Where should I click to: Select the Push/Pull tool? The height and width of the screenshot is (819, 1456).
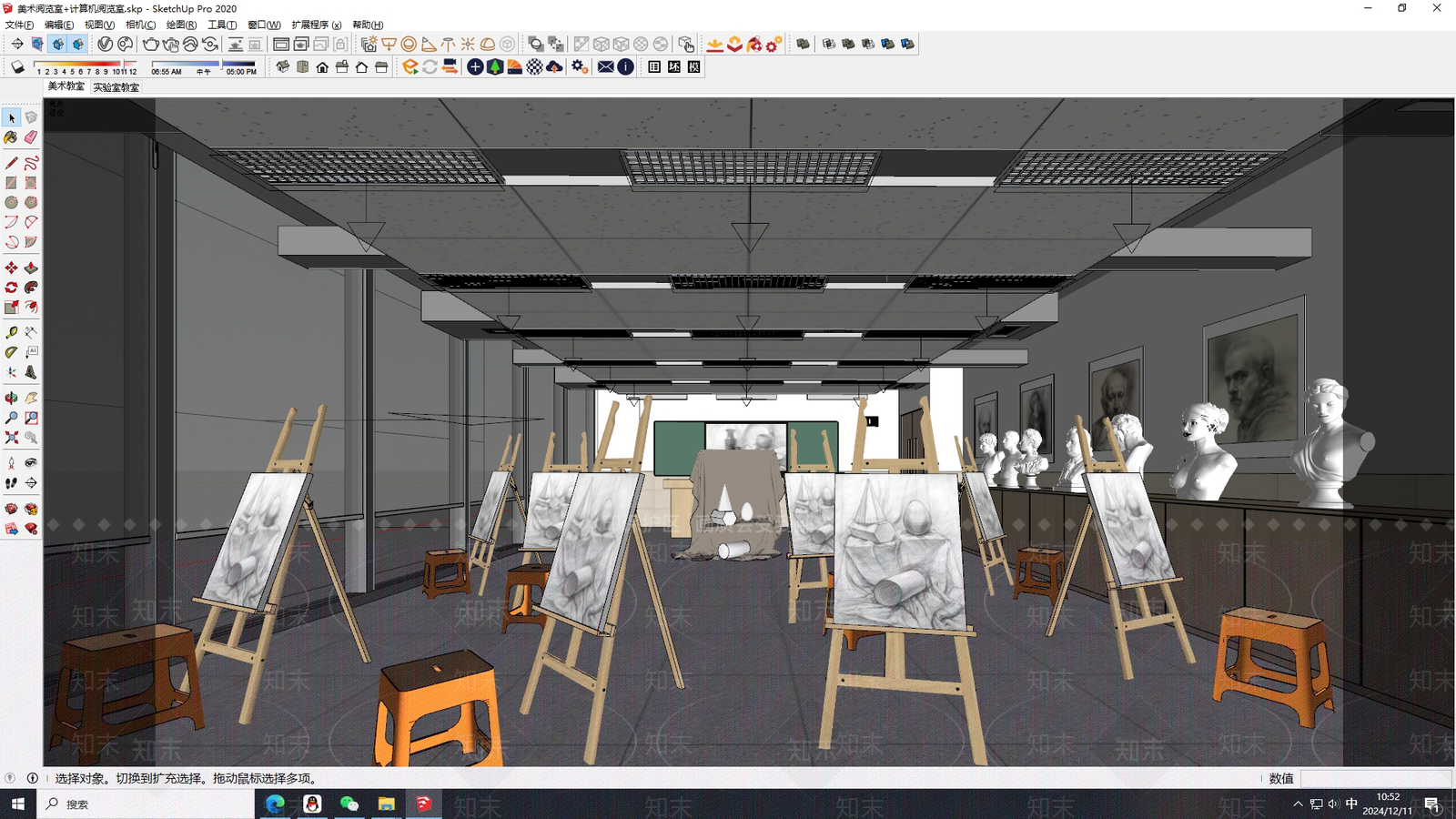31,268
